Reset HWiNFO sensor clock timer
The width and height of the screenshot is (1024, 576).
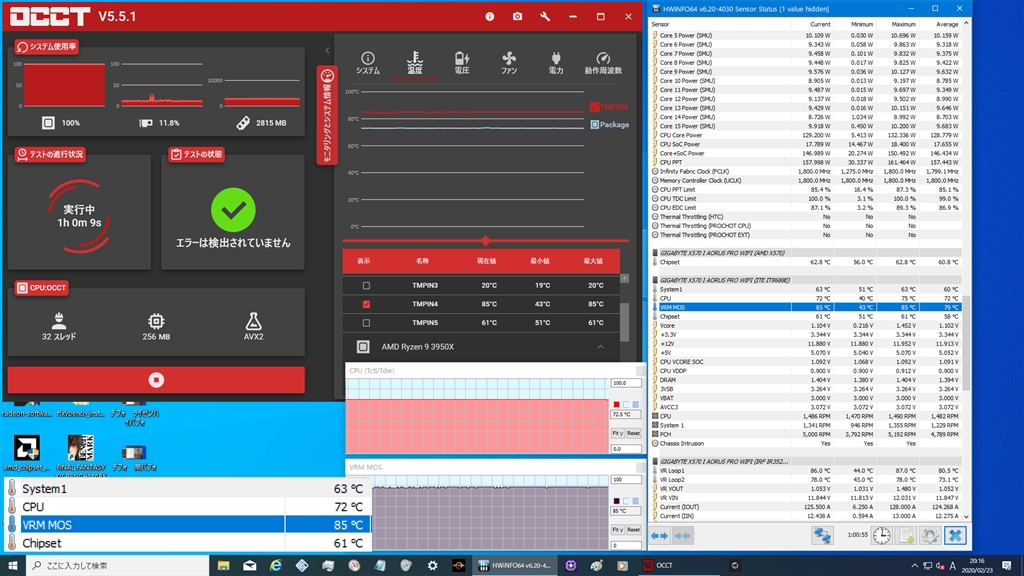(880, 536)
